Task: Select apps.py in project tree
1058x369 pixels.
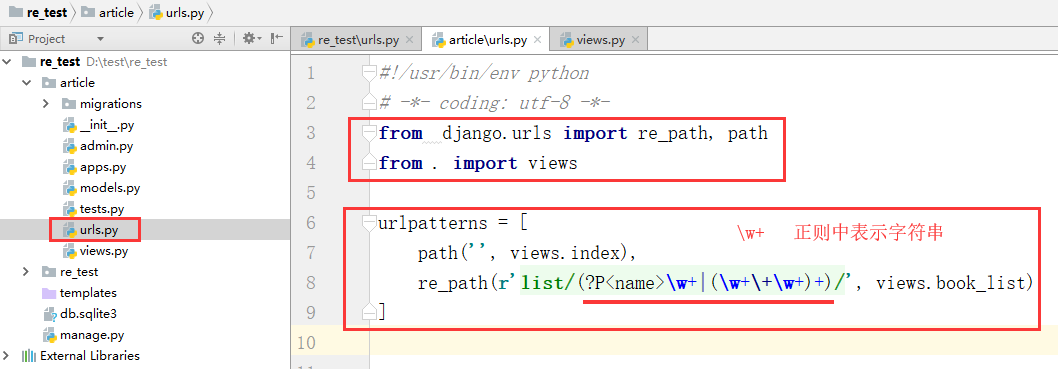Action: (103, 167)
